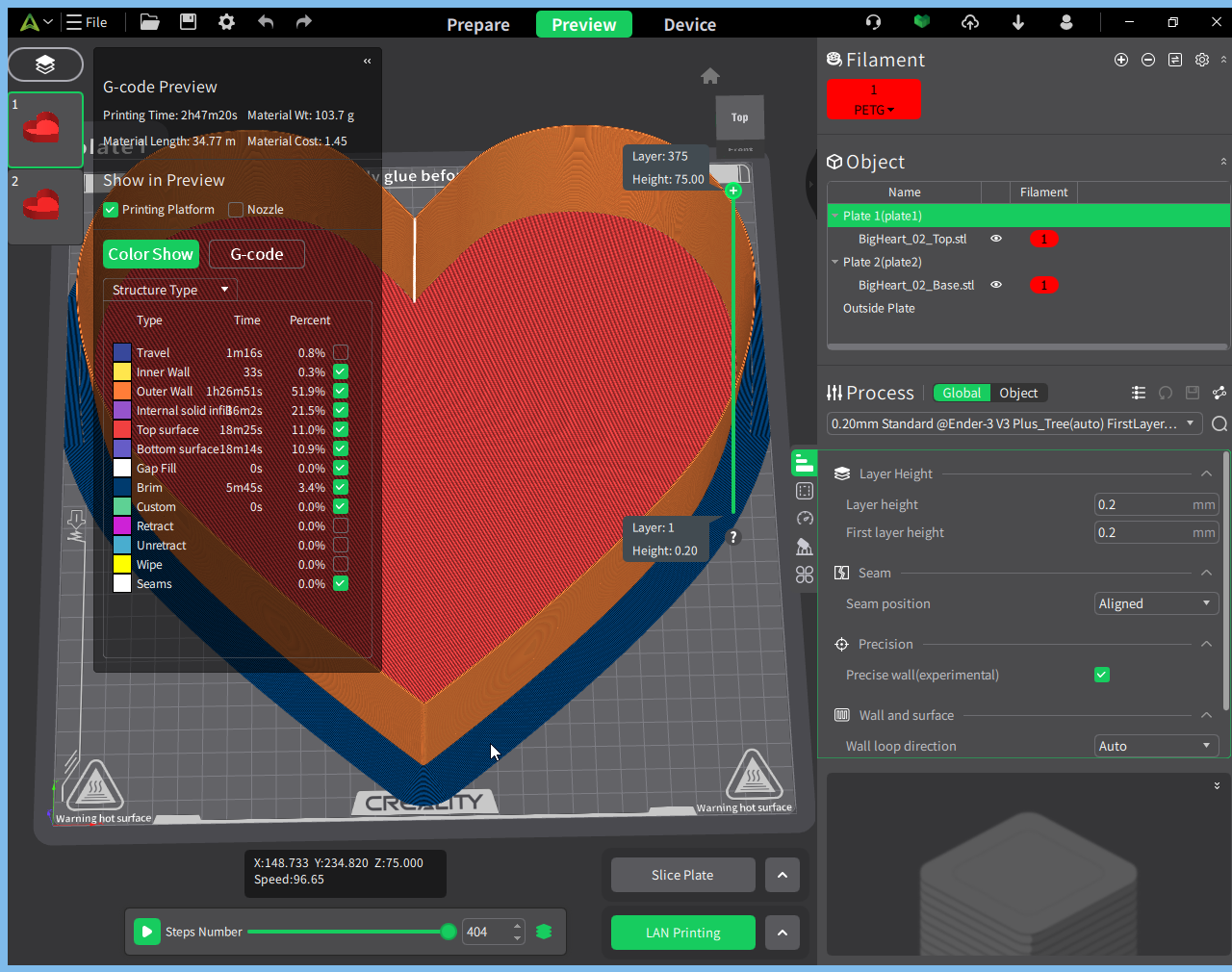Select the support settings tab icon
Viewport: 1232px width, 972px height.
[x=805, y=547]
